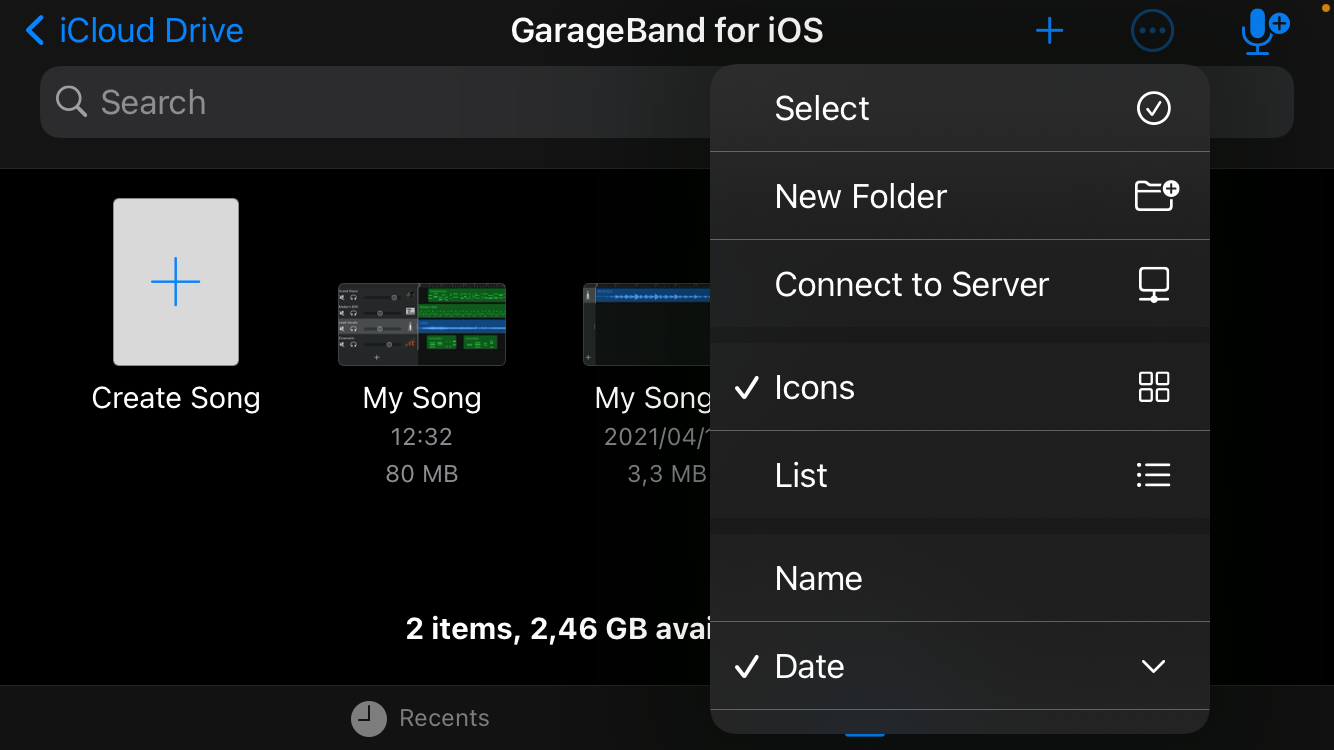
Task: Open the Recents clock icon
Action: (x=368, y=717)
